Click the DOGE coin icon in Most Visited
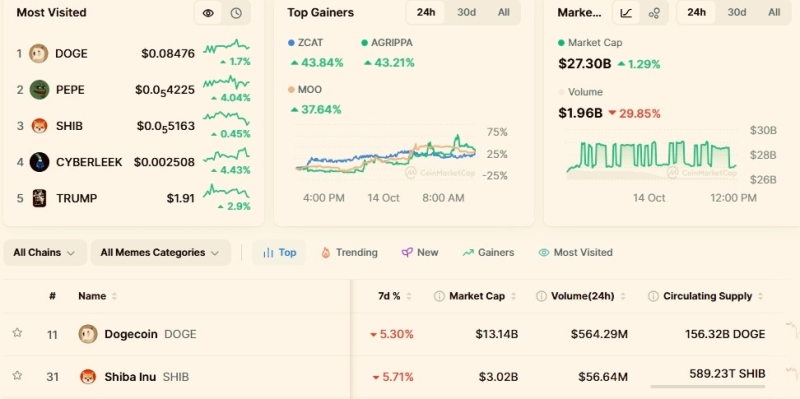 [39, 54]
